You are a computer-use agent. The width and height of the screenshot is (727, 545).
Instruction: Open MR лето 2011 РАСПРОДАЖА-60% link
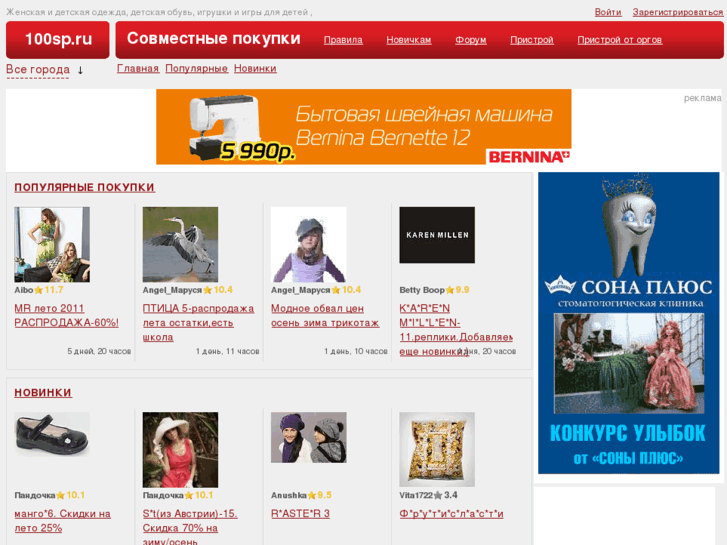click(x=66, y=315)
